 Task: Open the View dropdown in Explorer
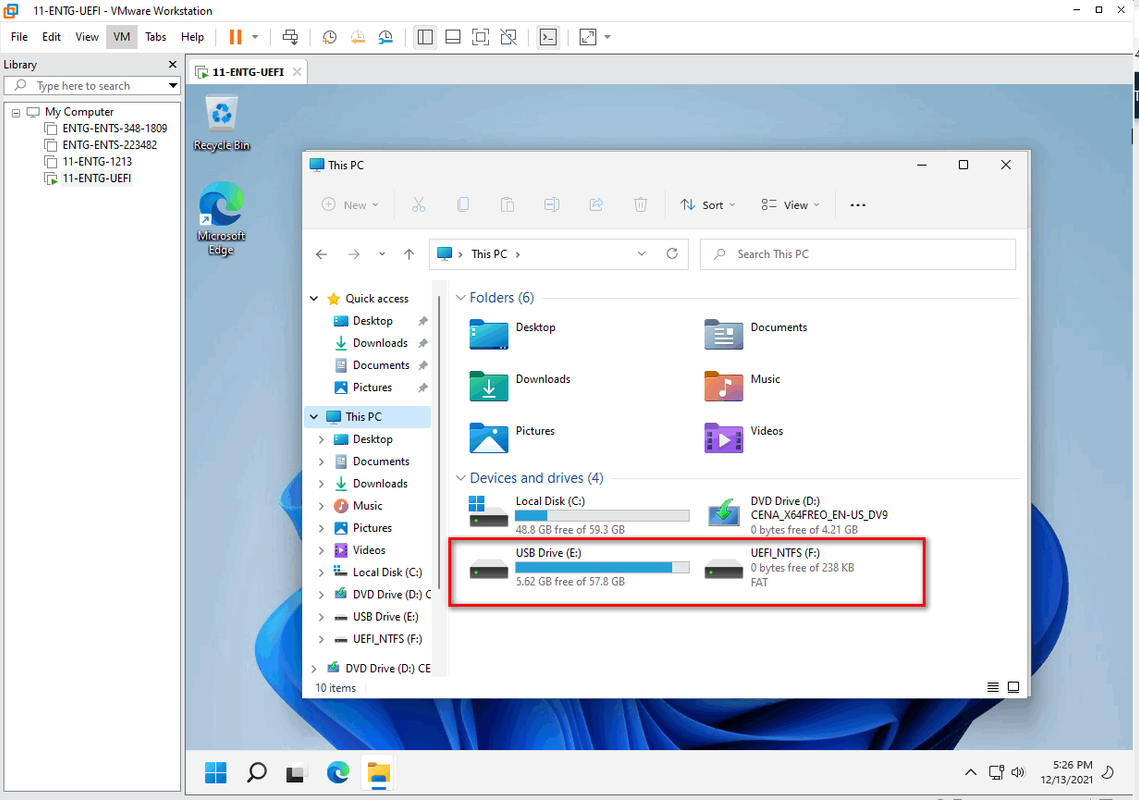tap(790, 205)
